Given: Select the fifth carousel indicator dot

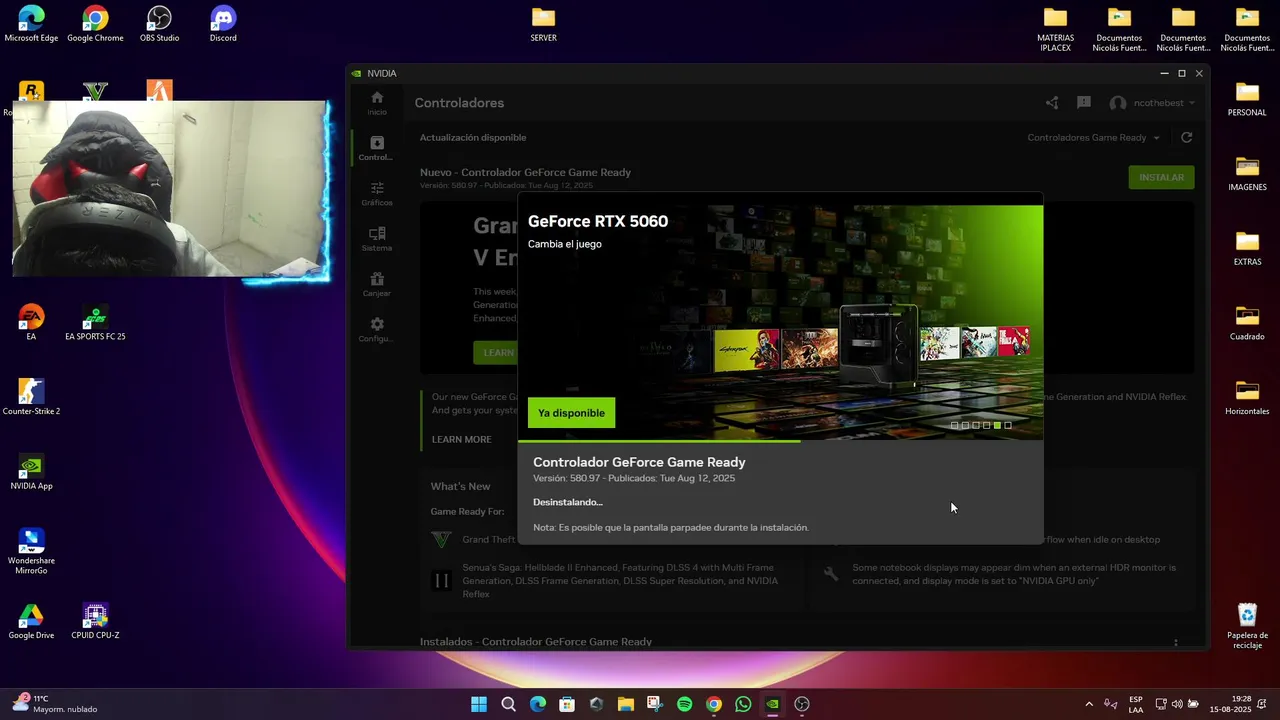Looking at the screenshot, I should (x=997, y=425).
